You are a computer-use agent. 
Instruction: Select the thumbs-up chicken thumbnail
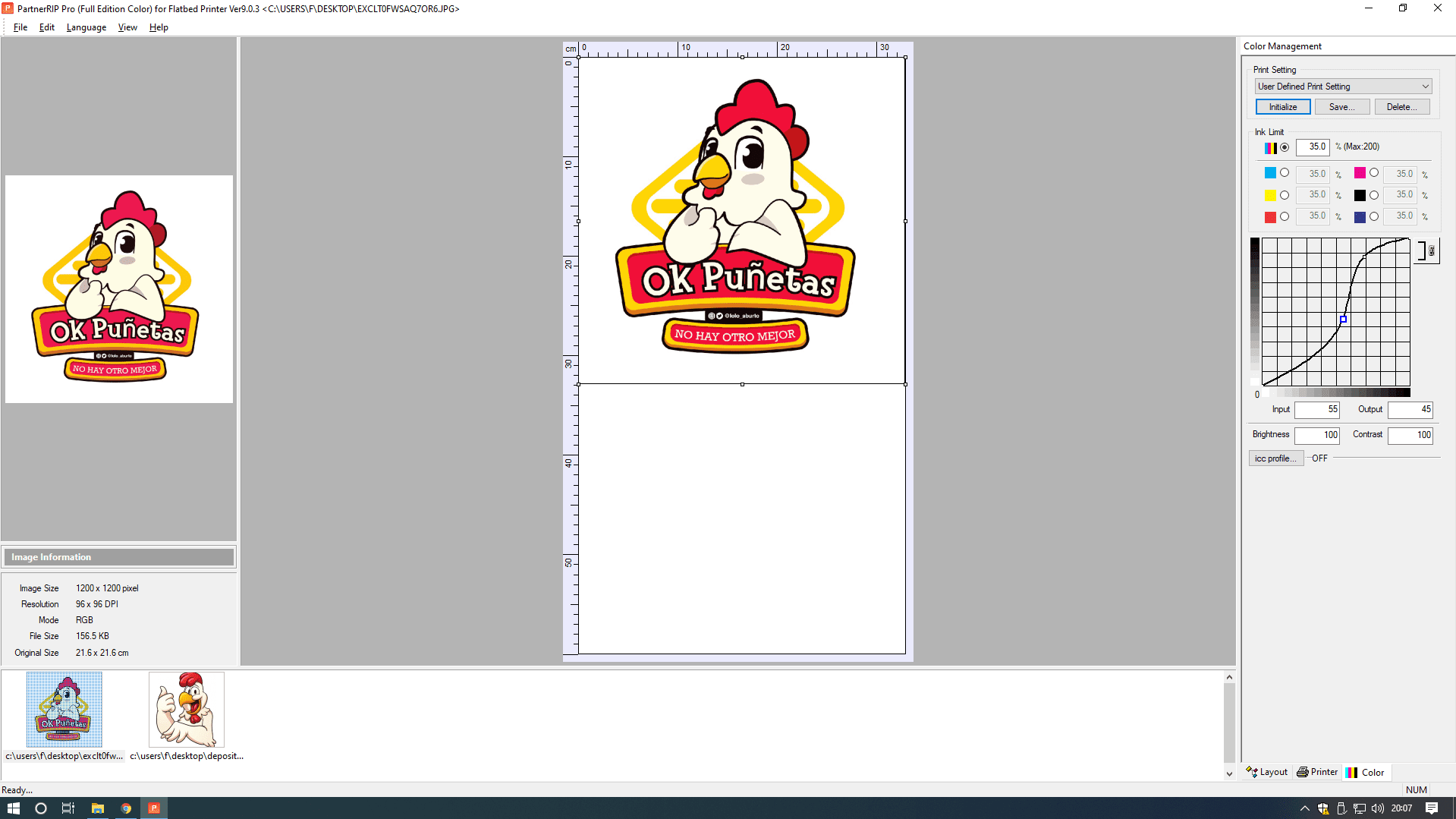(187, 710)
